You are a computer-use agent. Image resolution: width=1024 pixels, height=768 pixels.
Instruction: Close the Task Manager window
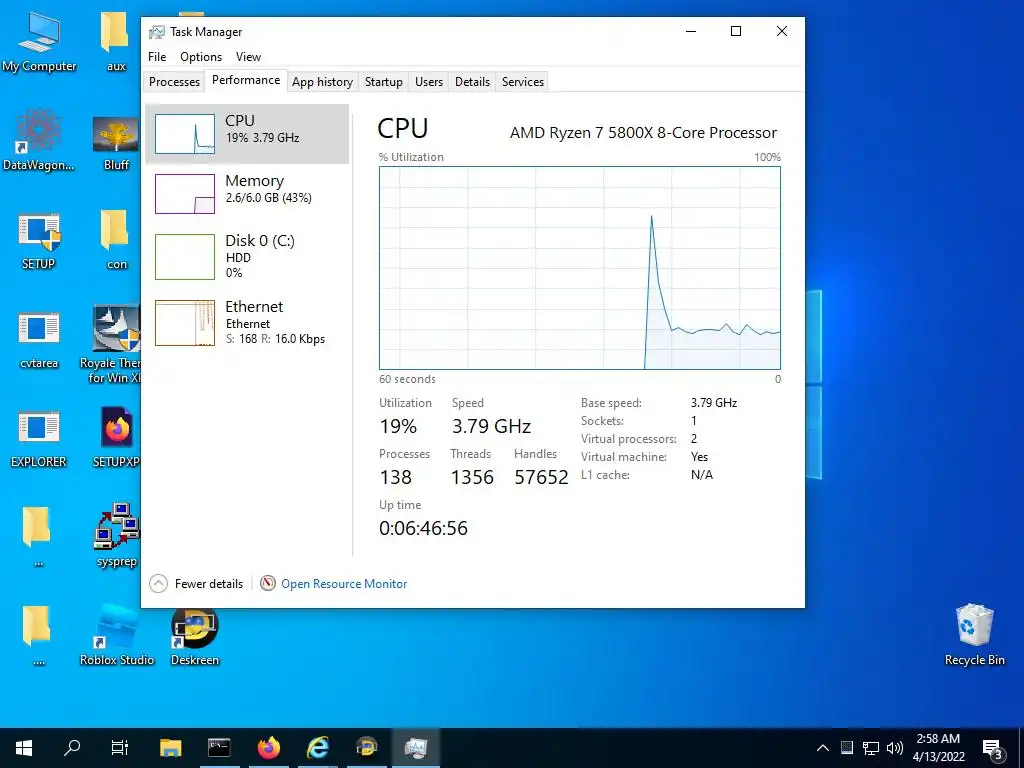point(782,31)
